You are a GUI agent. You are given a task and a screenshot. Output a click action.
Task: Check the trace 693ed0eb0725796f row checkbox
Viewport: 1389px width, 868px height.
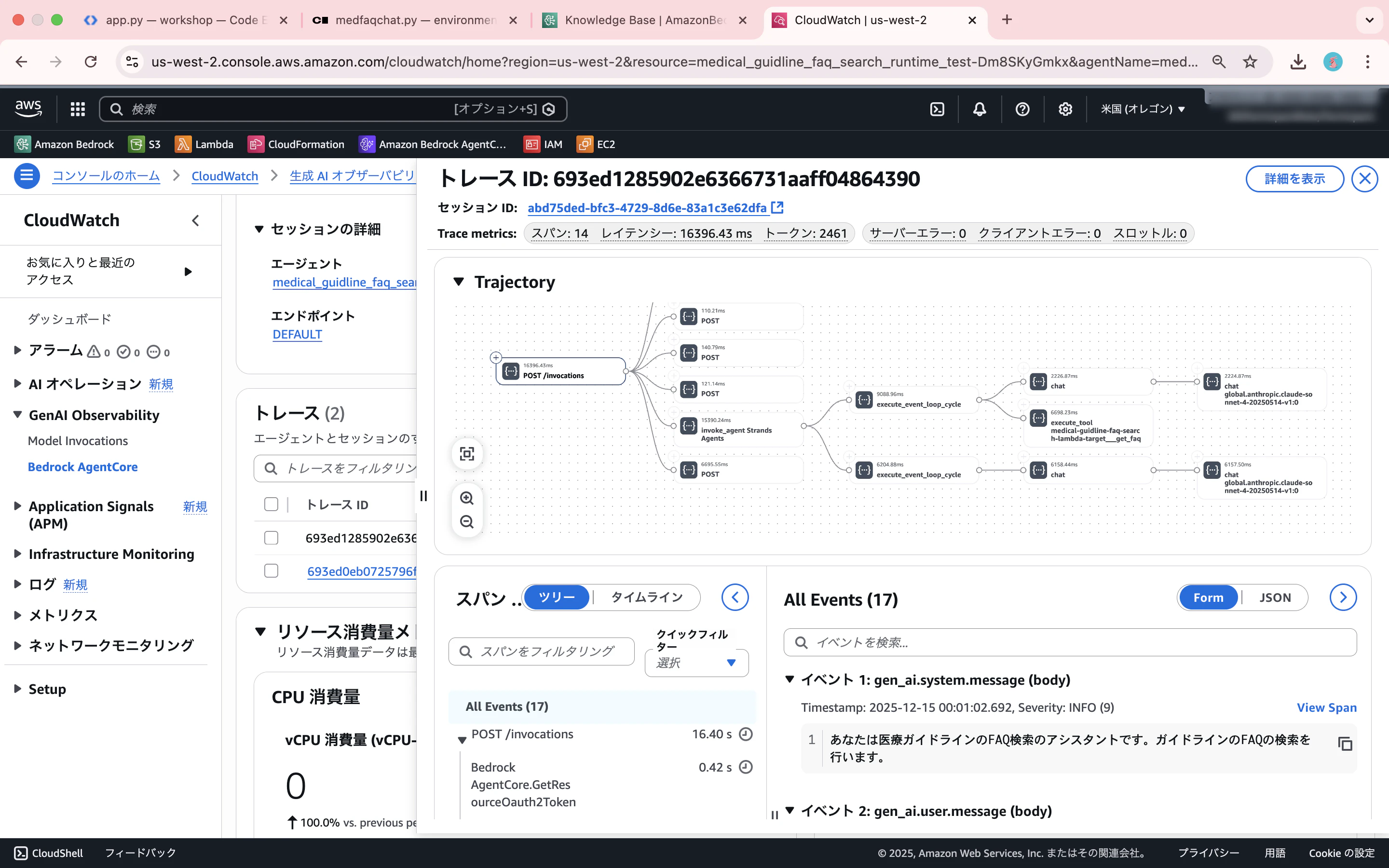point(271,570)
